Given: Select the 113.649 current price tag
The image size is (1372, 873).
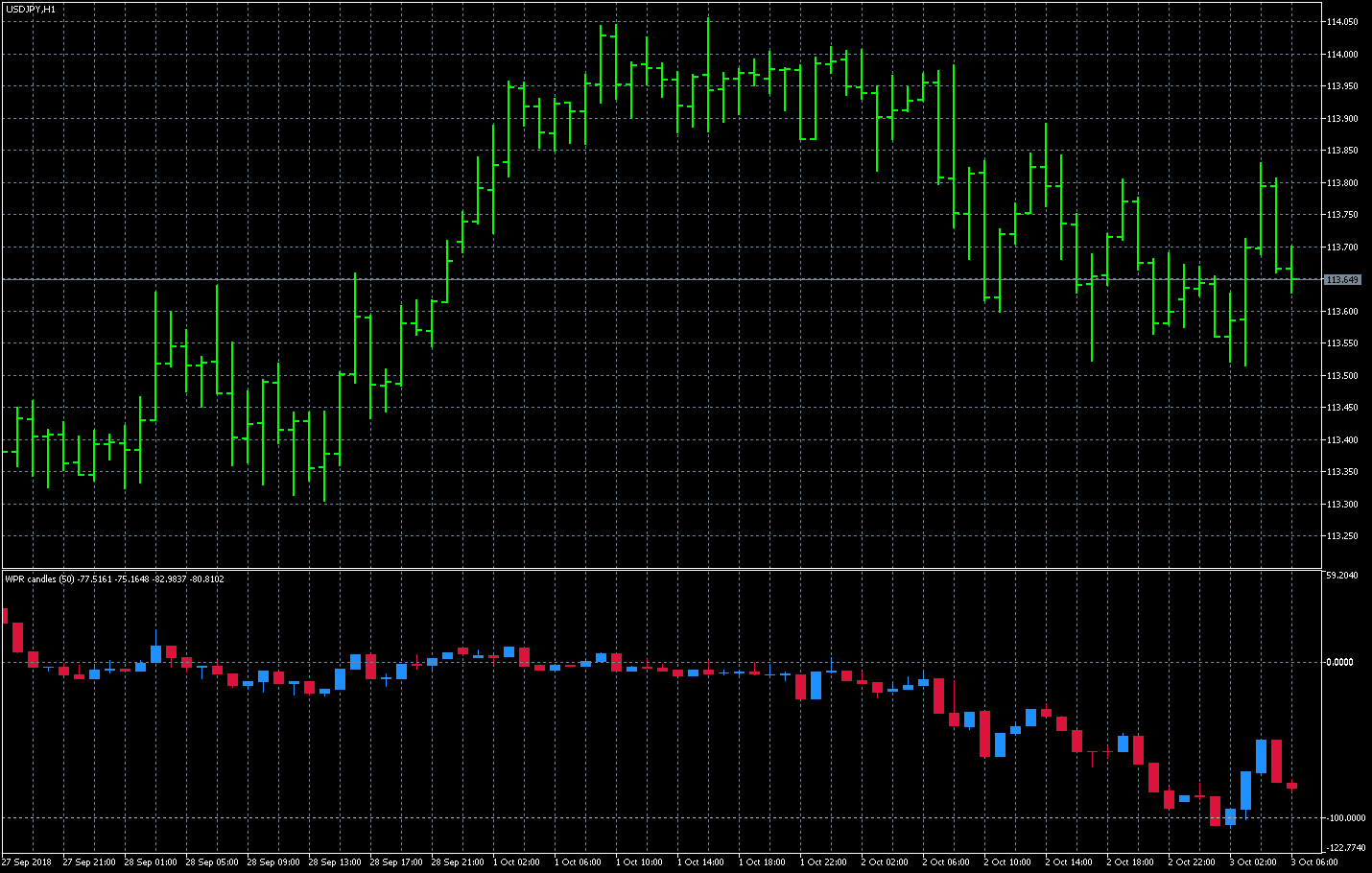Looking at the screenshot, I should 1341,280.
